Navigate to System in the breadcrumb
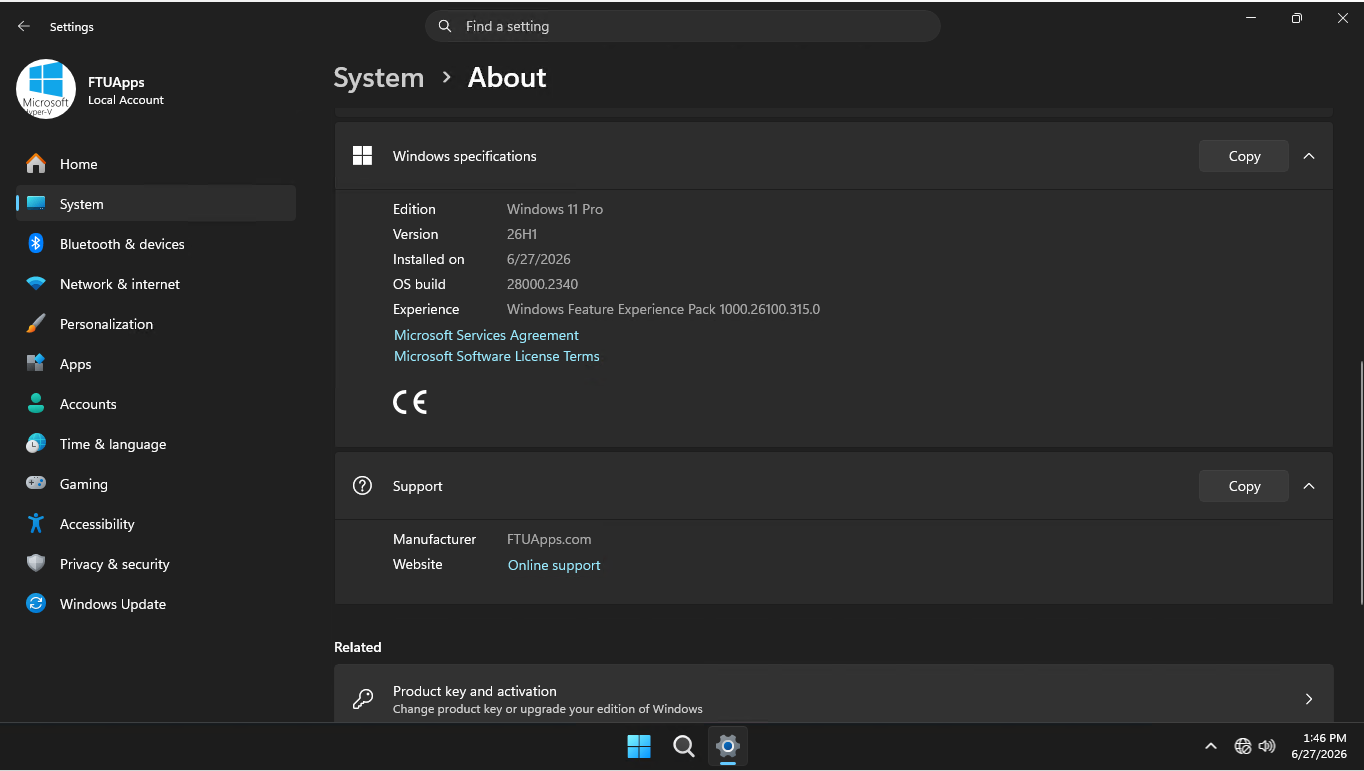The width and height of the screenshot is (1364, 771). [379, 78]
